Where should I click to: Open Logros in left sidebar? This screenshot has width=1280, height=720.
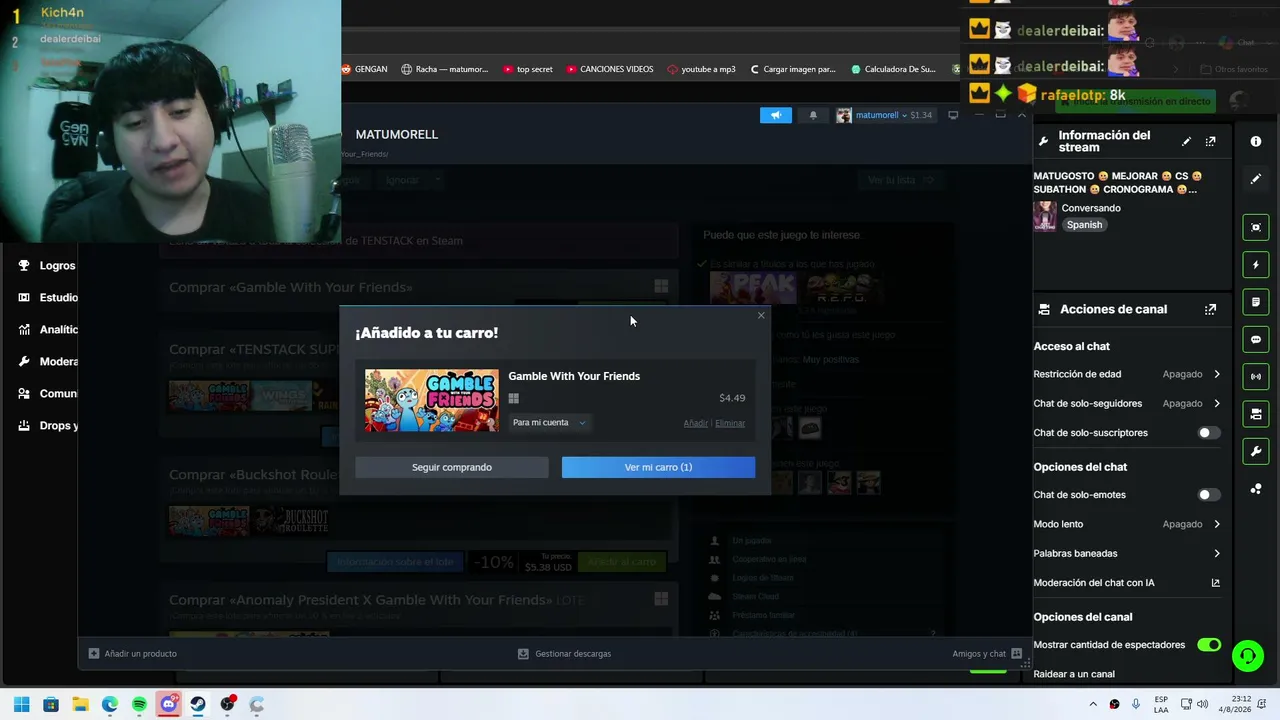point(47,266)
